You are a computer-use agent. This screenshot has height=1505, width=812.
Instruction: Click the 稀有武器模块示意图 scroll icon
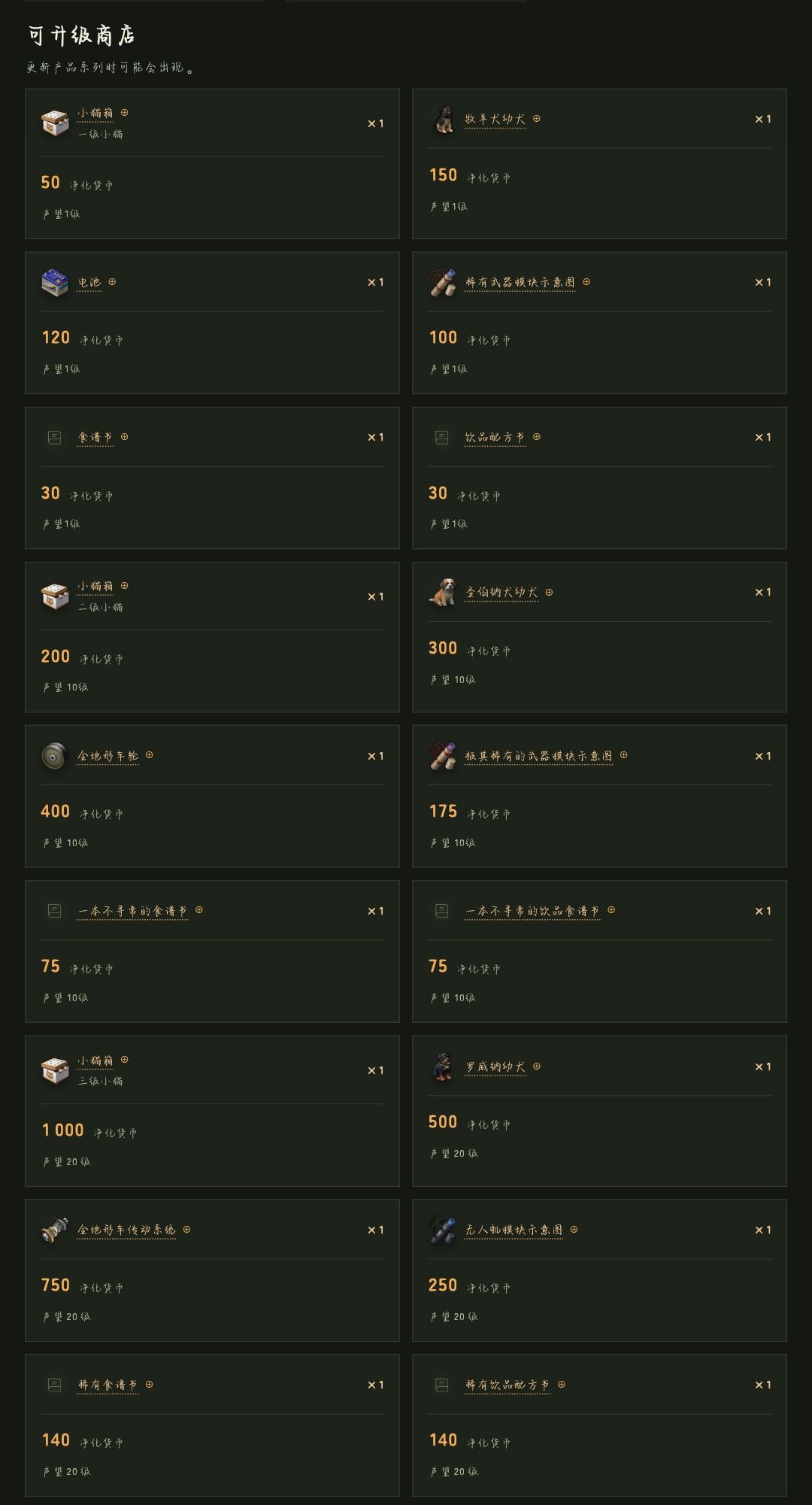[x=442, y=283]
